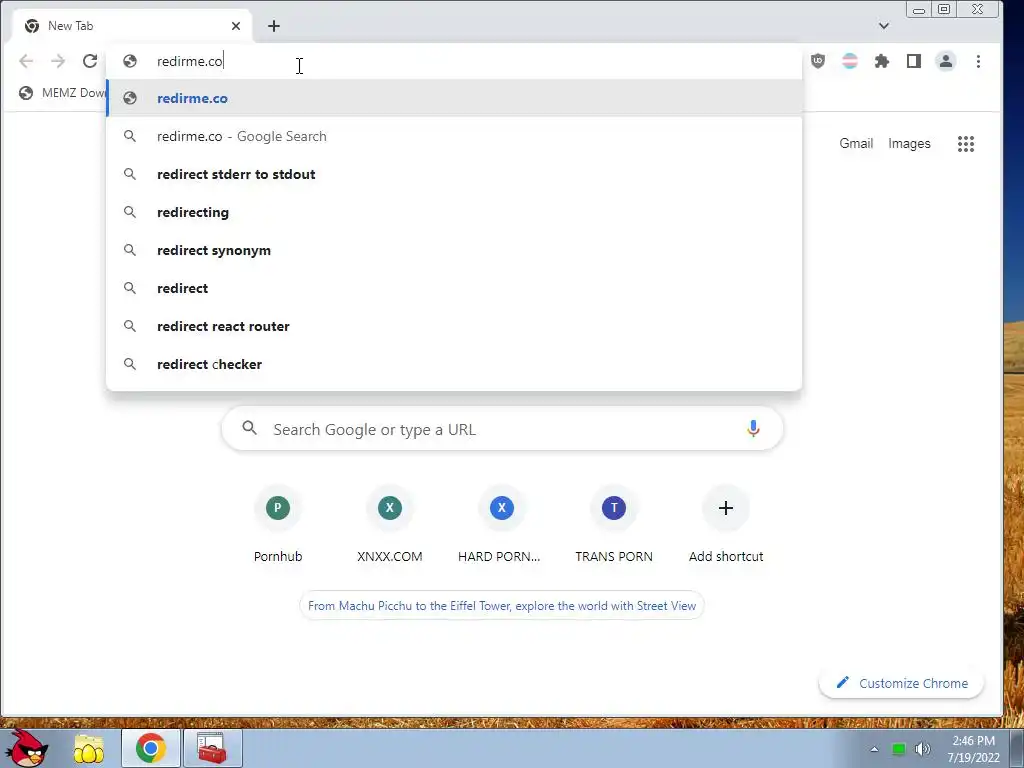Select redirme.co URL suggestion

tap(454, 99)
